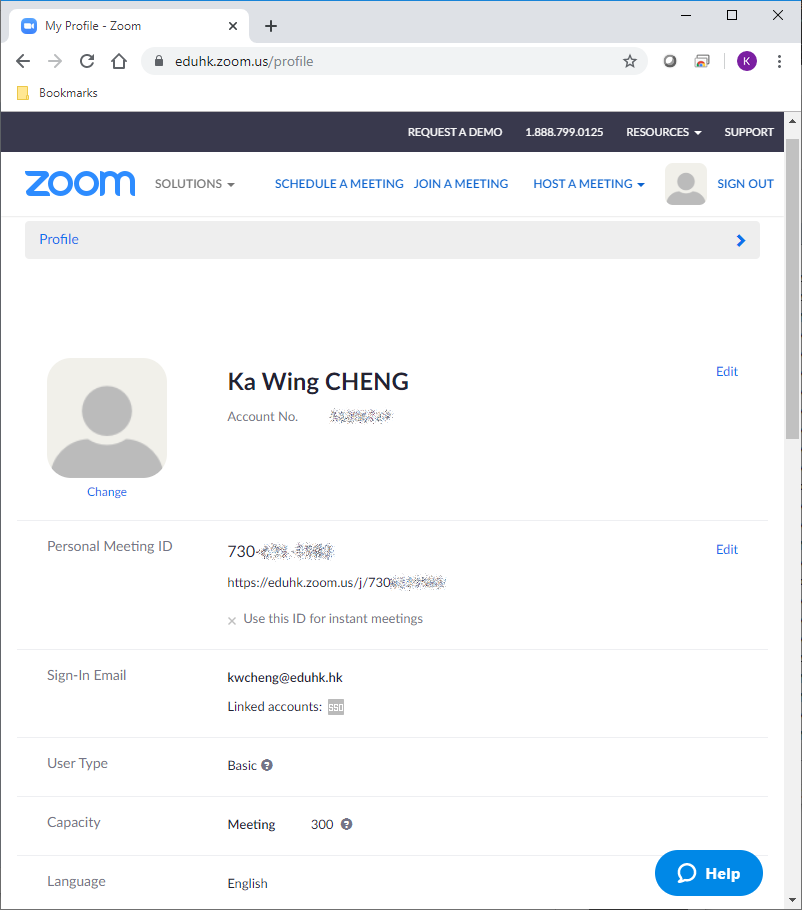This screenshot has width=802, height=910.
Task: Click the Meeting label beside capacity
Action: [251, 824]
